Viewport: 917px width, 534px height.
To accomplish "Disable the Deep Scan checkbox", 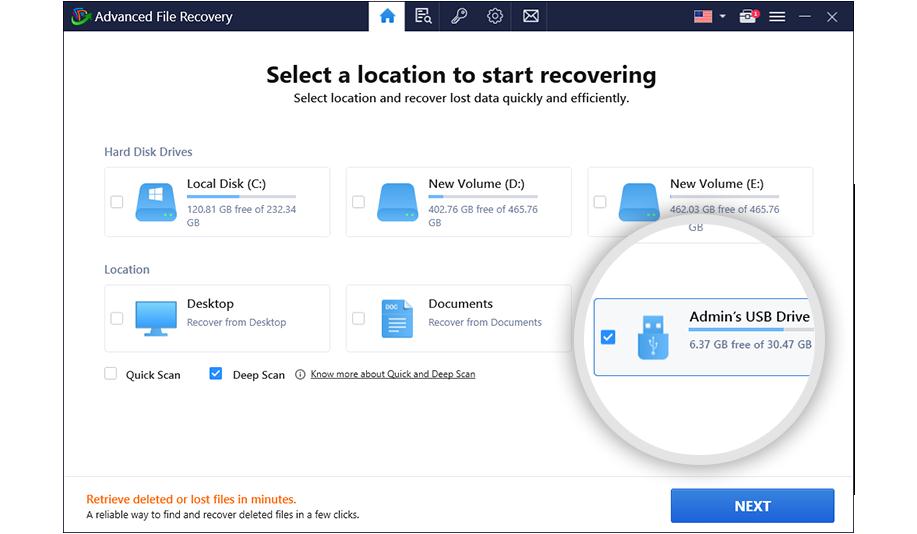I will (216, 374).
